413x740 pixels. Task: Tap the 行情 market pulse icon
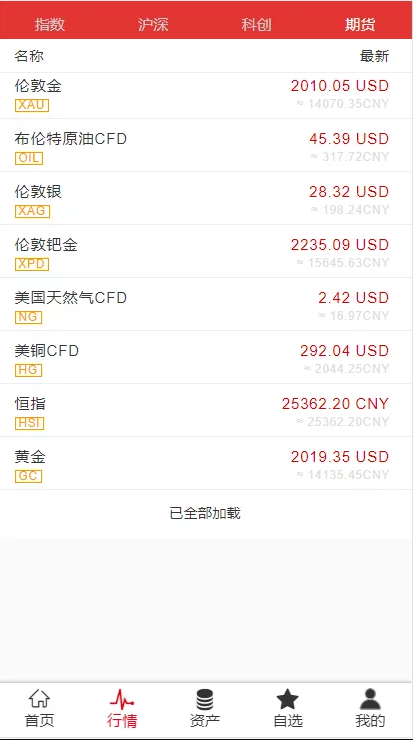122,699
